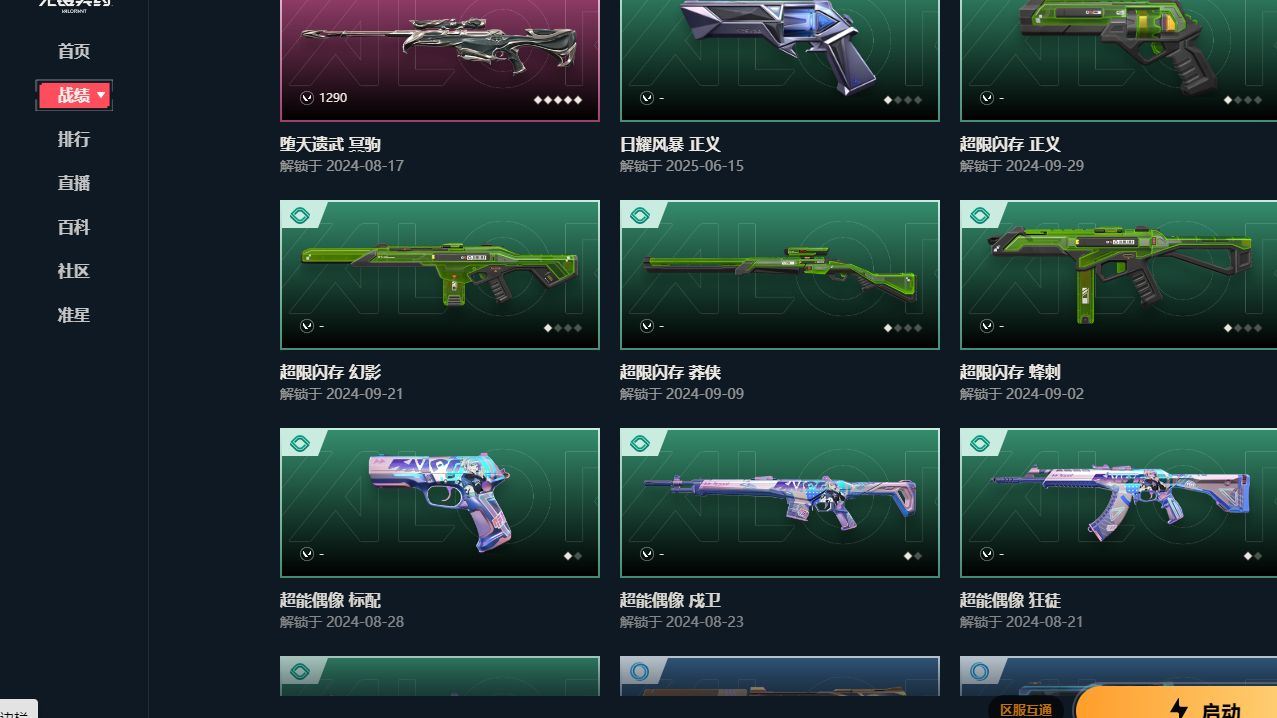This screenshot has width=1277, height=718.
Task: Select 百科 in the sidebar
Action: pyautogui.click(x=74, y=227)
